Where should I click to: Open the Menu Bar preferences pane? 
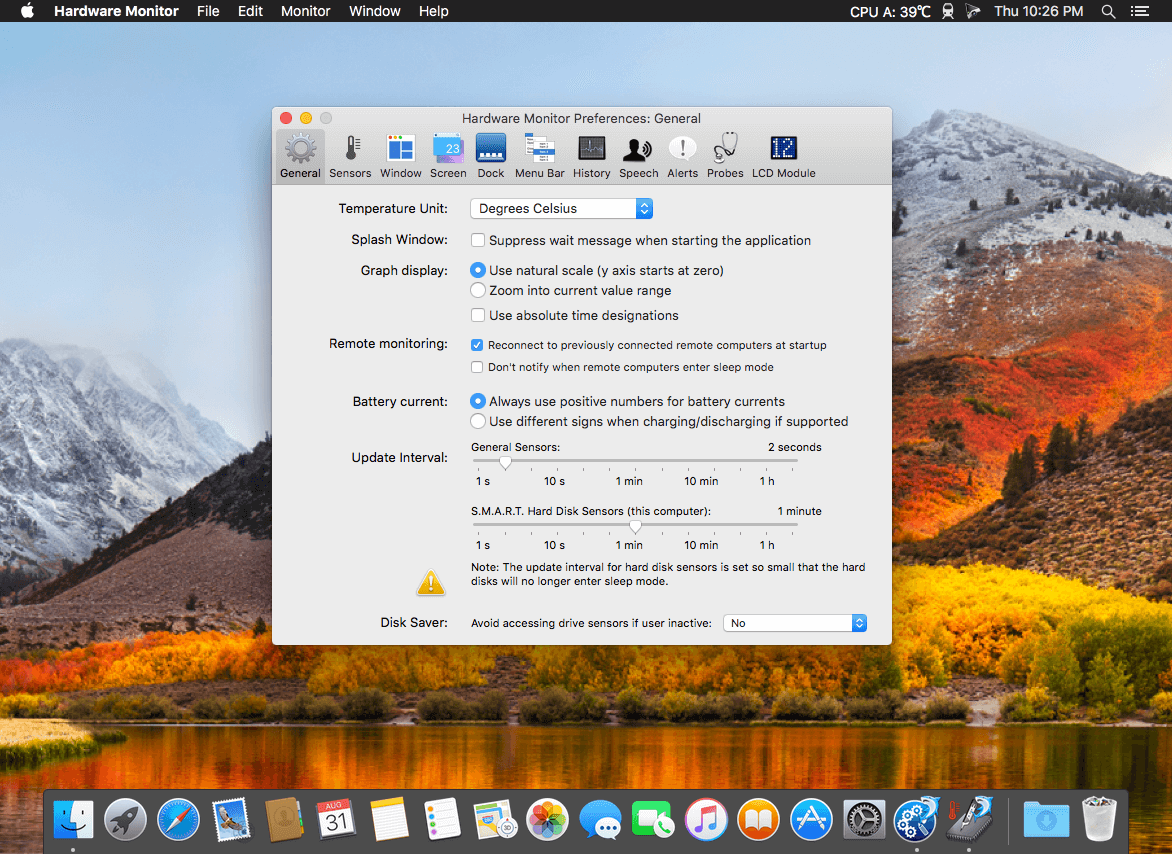[x=540, y=156]
